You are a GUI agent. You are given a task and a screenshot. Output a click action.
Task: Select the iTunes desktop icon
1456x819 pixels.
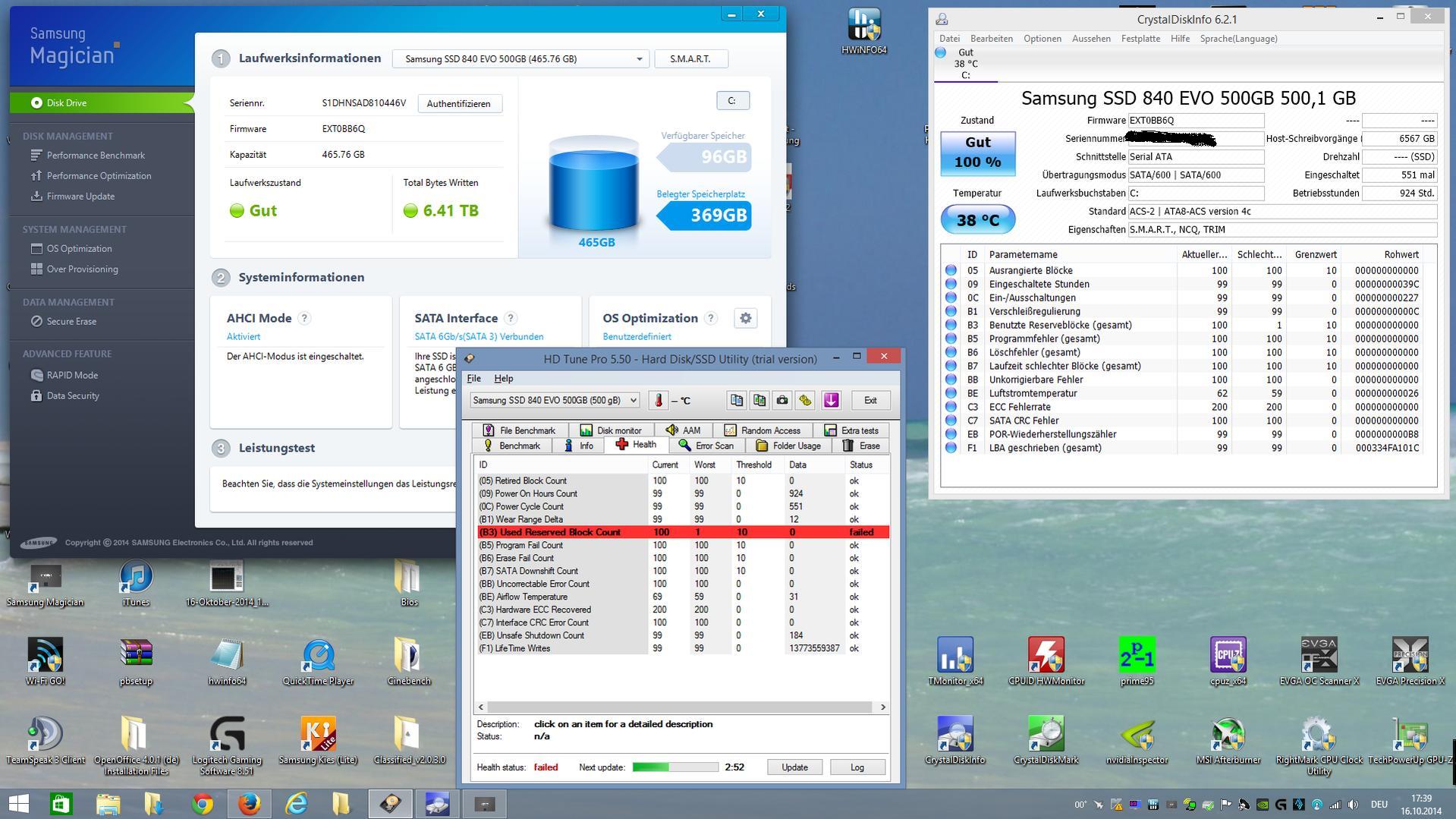point(136,584)
